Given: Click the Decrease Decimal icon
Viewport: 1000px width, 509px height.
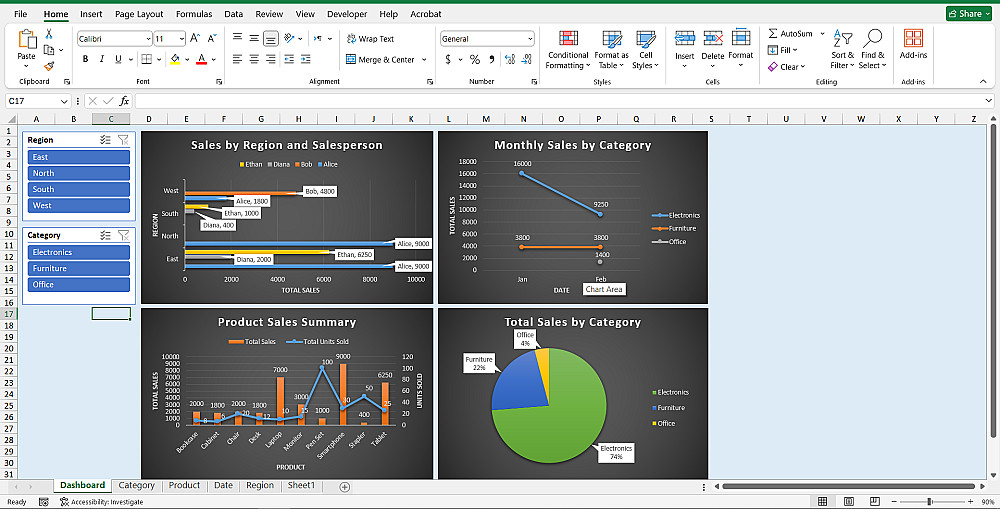Looking at the screenshot, I should [x=526, y=59].
